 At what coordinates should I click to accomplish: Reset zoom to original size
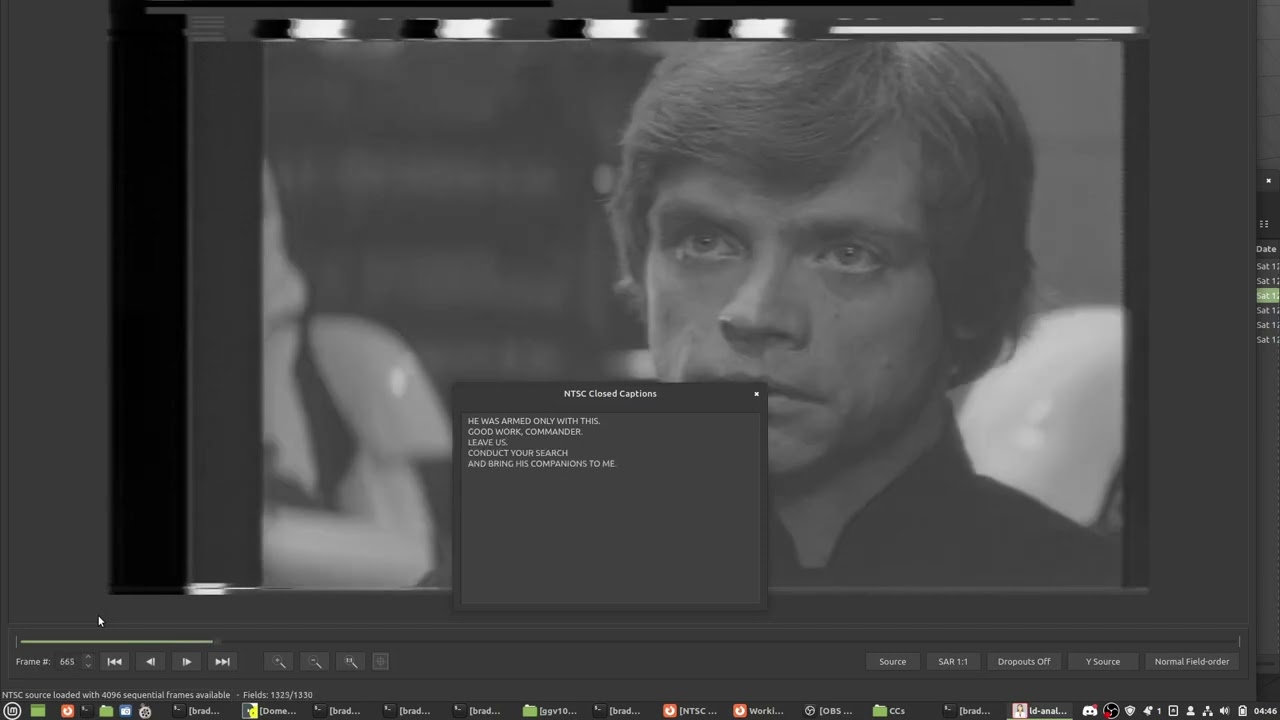(x=351, y=661)
